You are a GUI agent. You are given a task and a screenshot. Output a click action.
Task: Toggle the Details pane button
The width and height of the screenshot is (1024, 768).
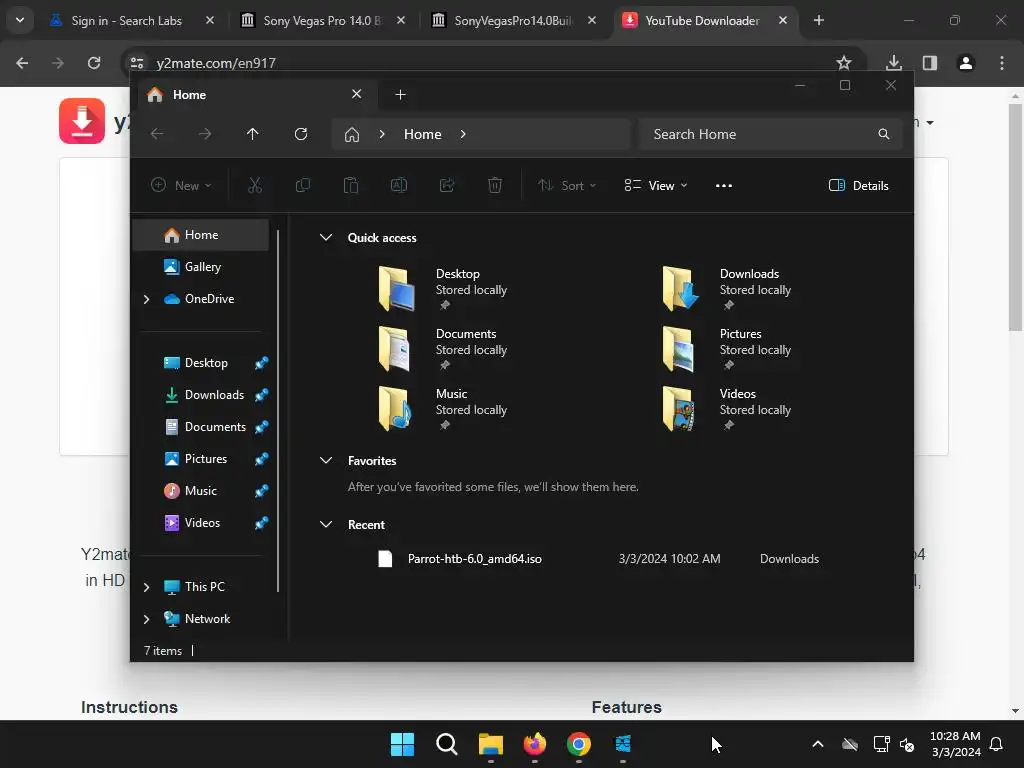[x=858, y=185]
